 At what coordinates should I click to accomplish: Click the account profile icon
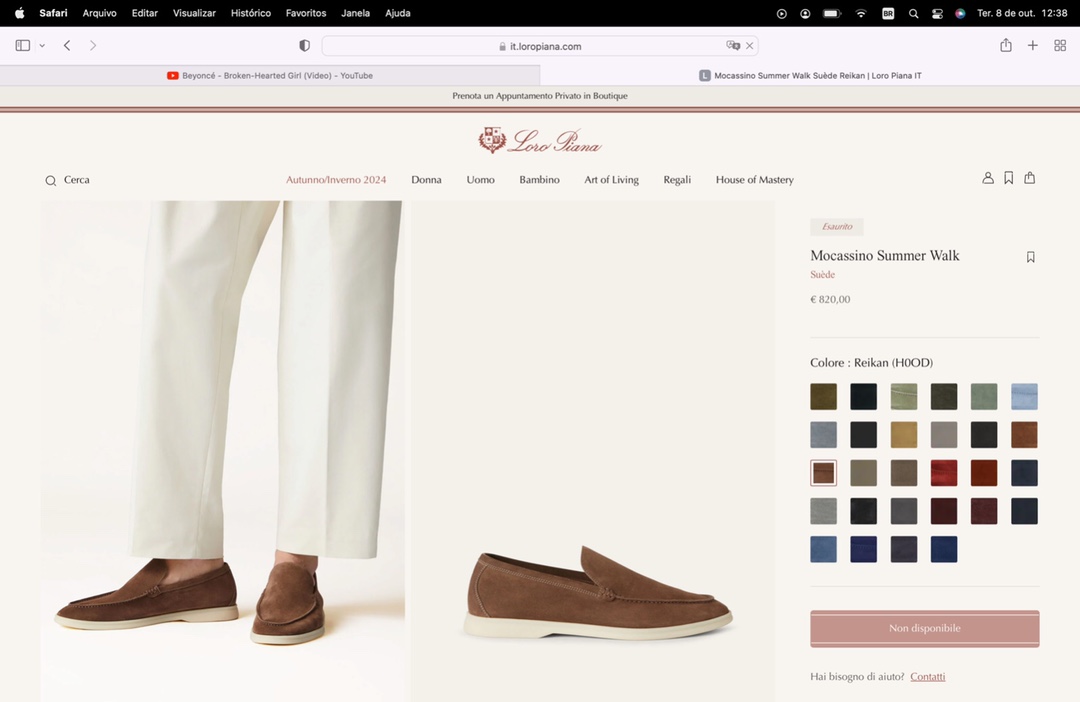point(988,178)
